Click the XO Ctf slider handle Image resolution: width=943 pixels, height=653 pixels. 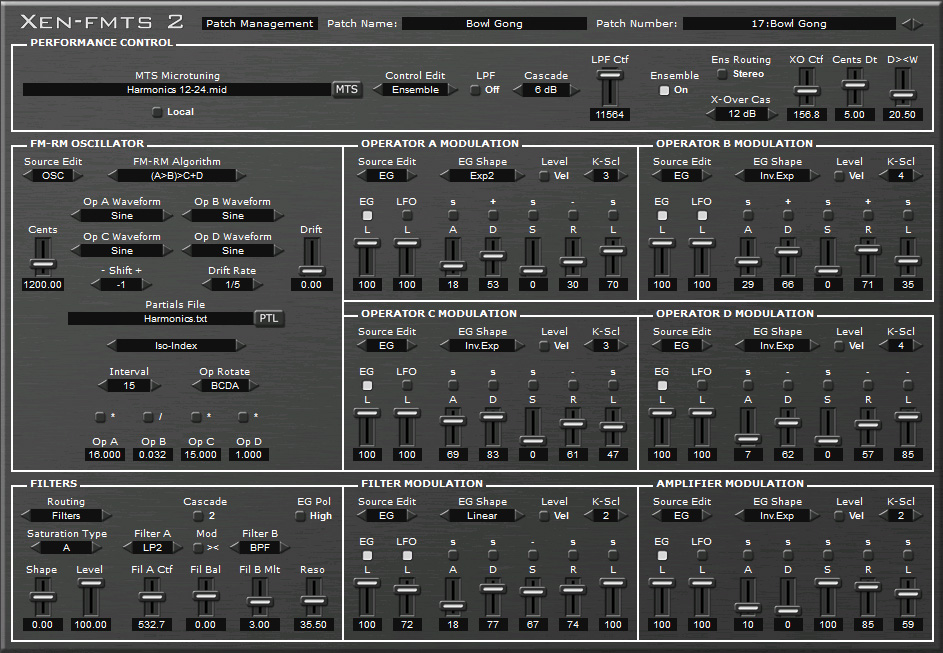click(x=806, y=91)
